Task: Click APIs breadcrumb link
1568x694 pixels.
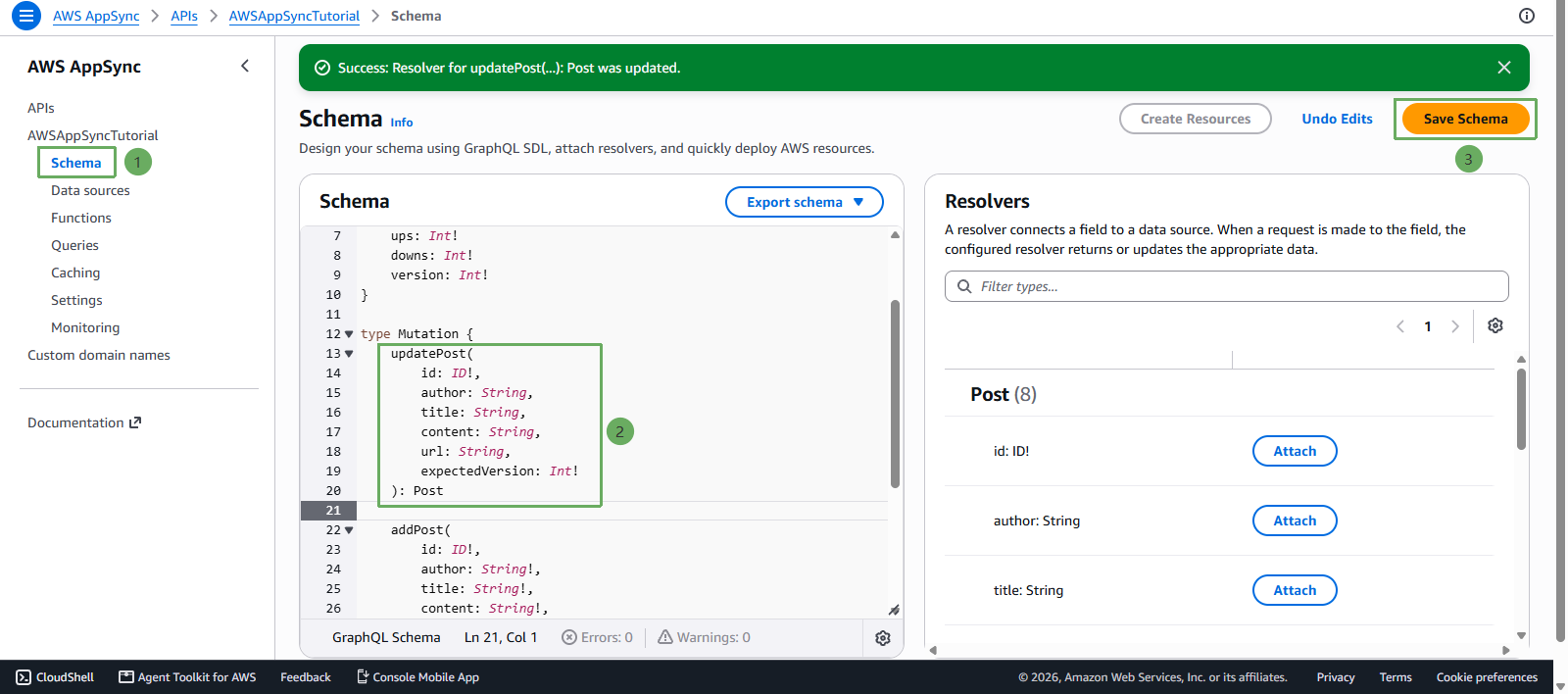Action: click(184, 16)
